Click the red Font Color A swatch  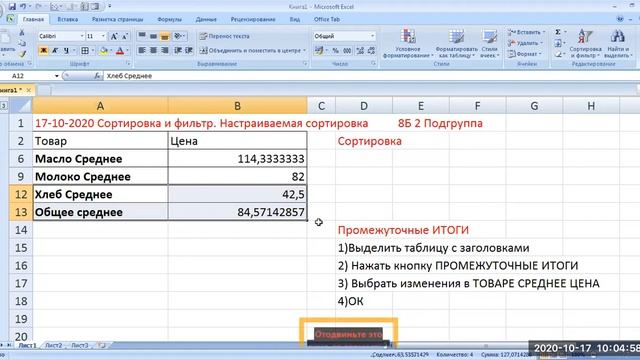pos(120,51)
